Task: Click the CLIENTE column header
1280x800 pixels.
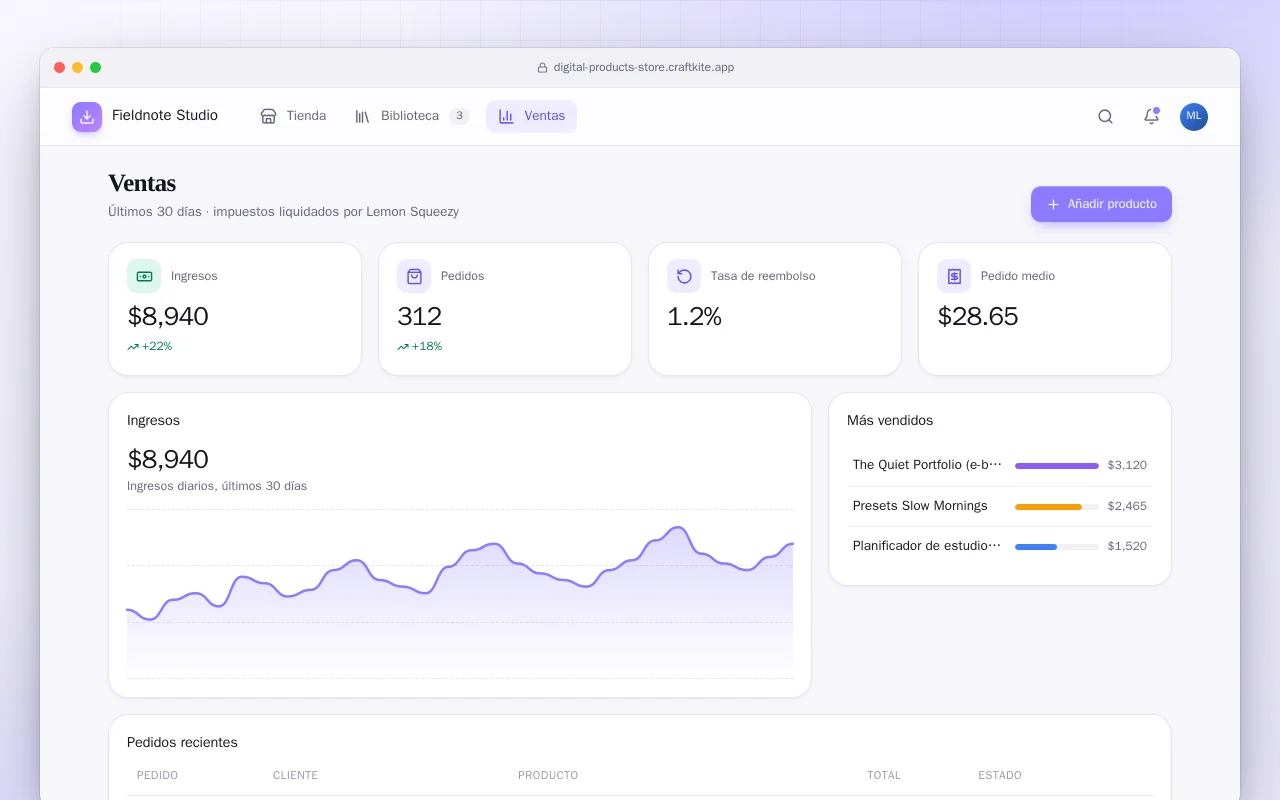Action: [295, 775]
